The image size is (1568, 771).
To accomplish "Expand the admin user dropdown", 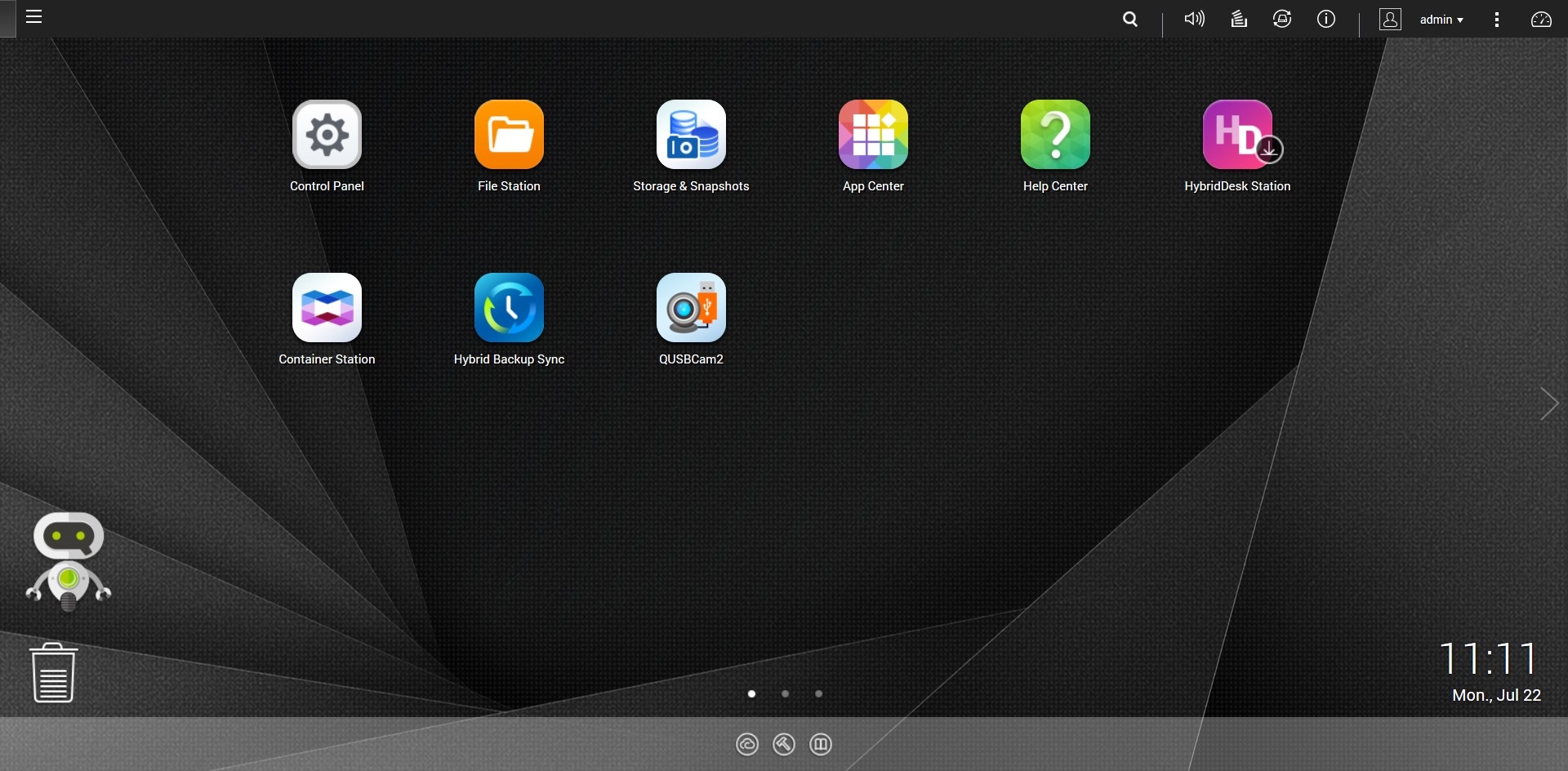I will pyautogui.click(x=1441, y=20).
